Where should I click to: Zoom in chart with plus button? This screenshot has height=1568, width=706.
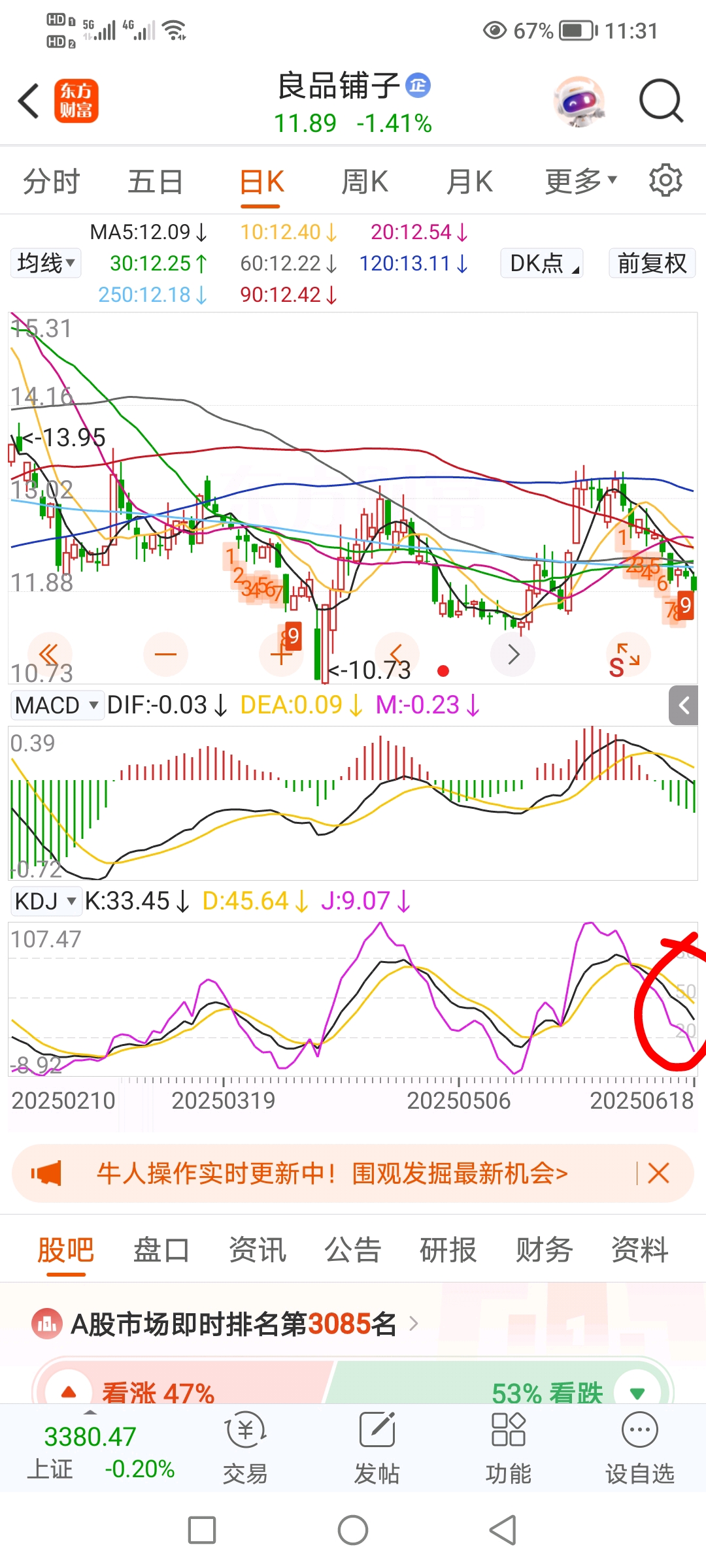tap(281, 654)
